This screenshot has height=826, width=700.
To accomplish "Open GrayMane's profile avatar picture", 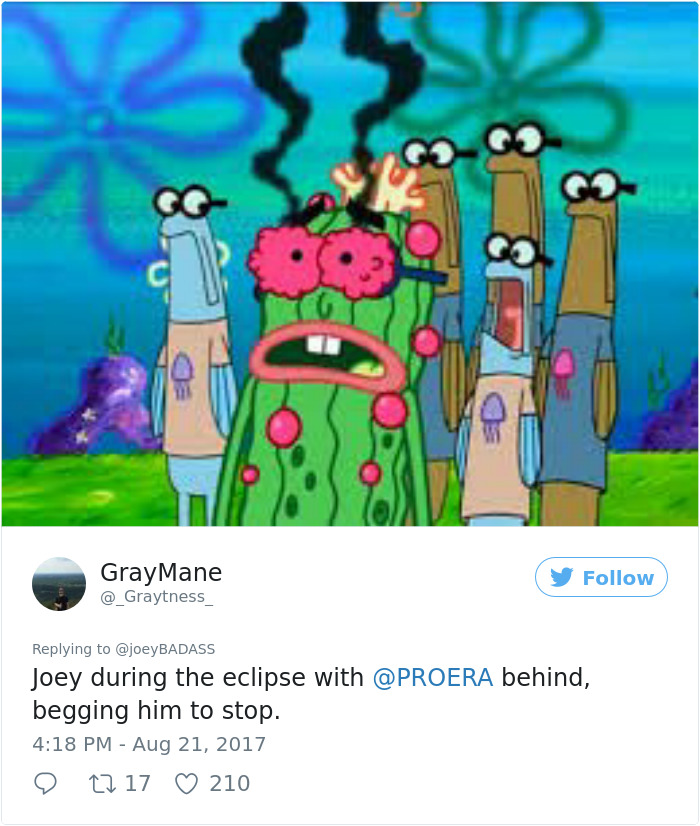I will [59, 584].
